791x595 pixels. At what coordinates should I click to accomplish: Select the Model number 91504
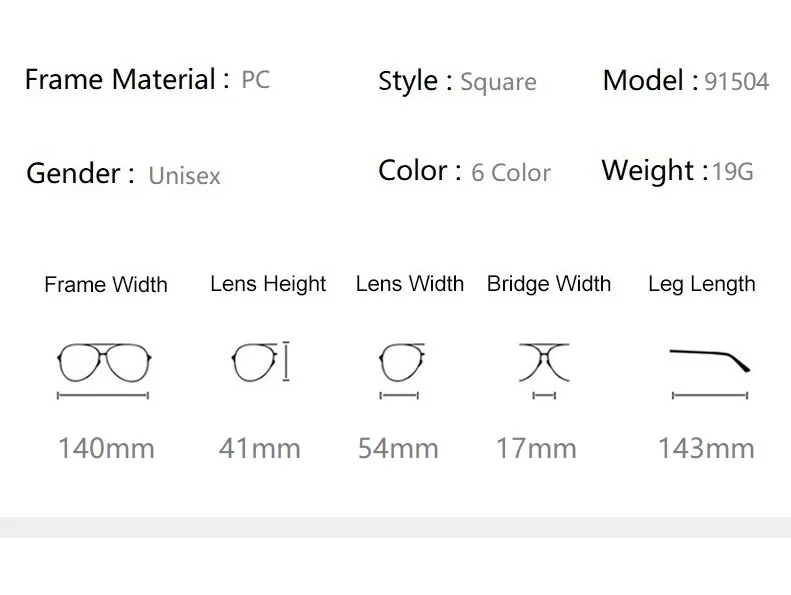tap(737, 82)
